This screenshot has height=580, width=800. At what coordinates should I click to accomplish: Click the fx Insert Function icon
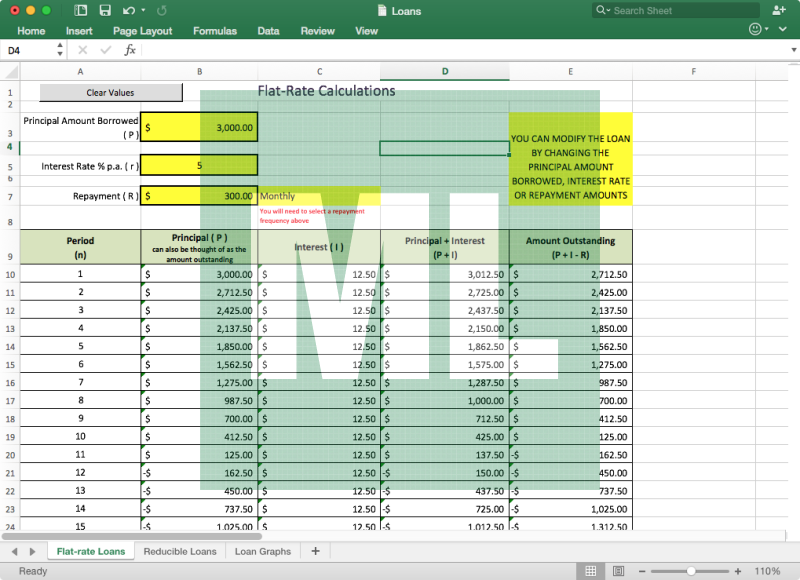point(130,50)
